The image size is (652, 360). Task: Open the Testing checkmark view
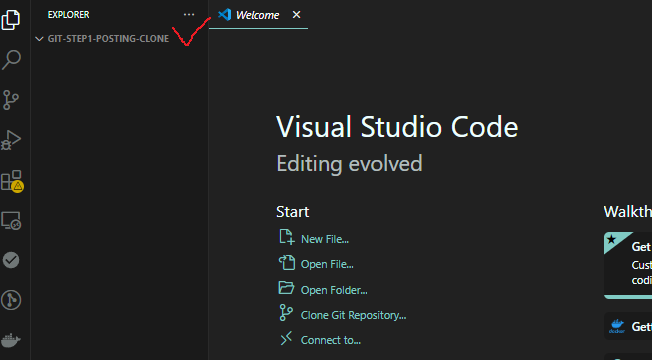point(11,260)
